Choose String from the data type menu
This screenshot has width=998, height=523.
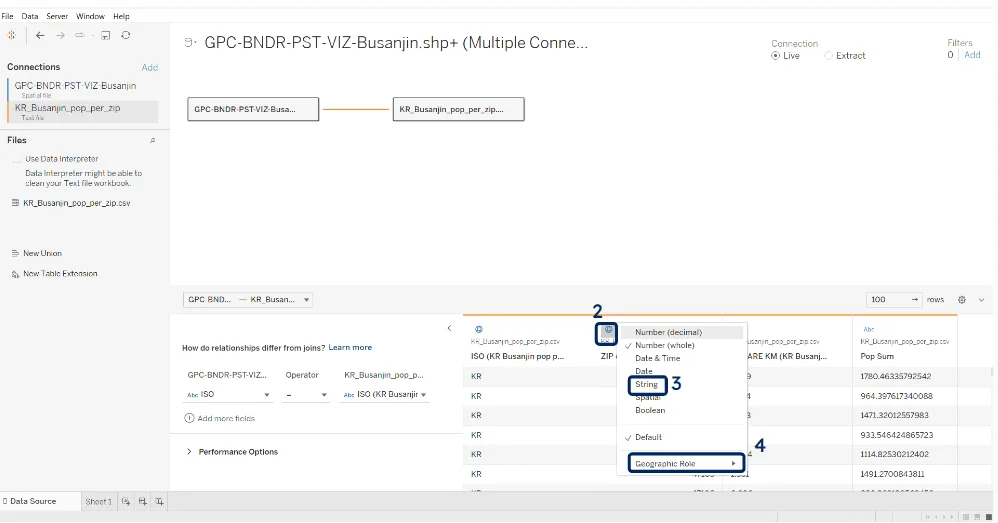646,384
